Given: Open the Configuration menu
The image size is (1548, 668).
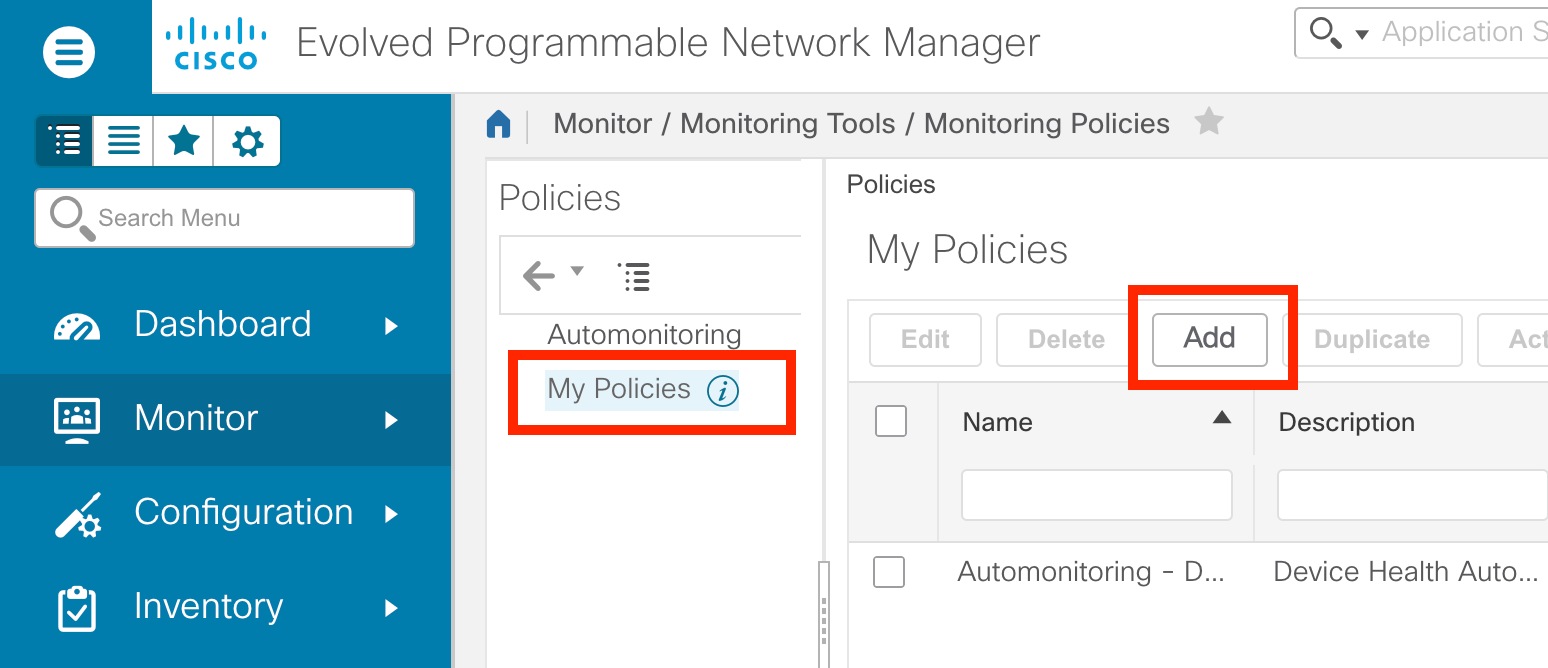Looking at the screenshot, I should 244,513.
